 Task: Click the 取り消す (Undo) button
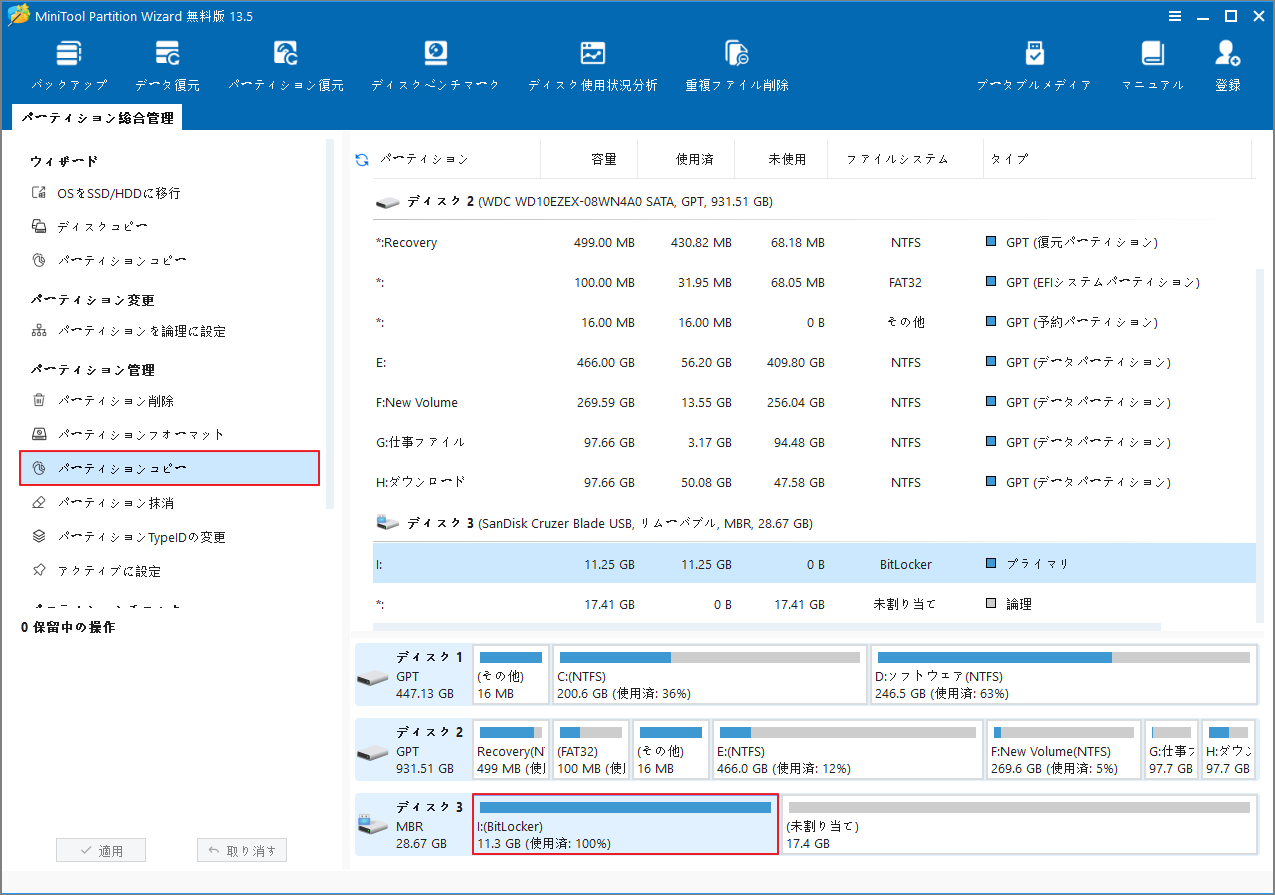tap(242, 849)
